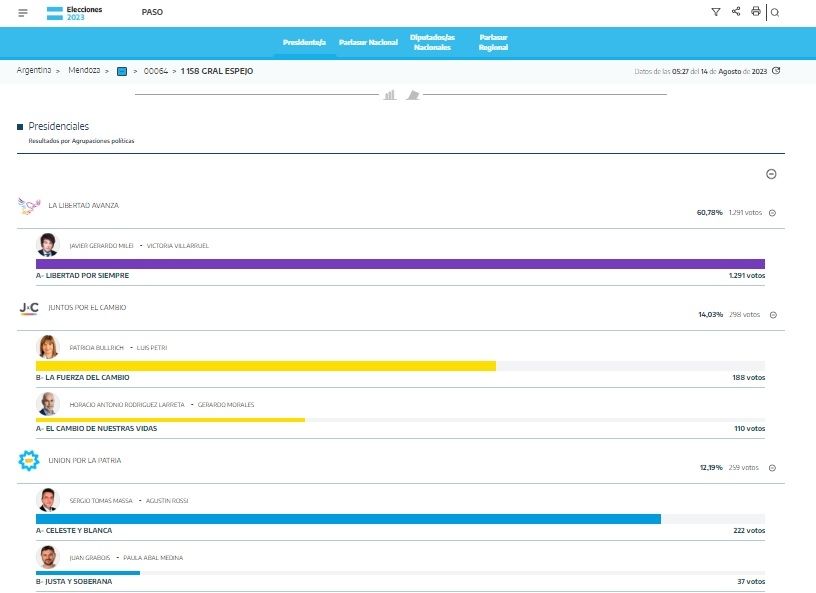Switch to map view icon
Screen dimensions: 816x593
click(412, 95)
